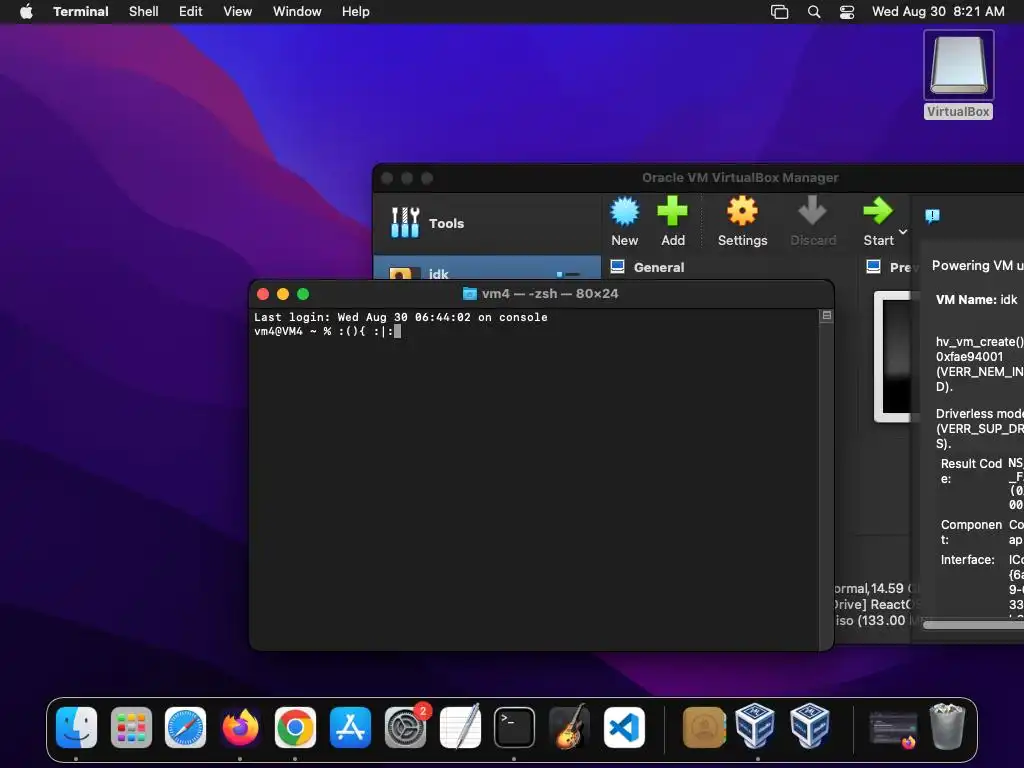Click first VirtualBox icon in the Dock
The width and height of the screenshot is (1024, 768).
click(x=755, y=728)
